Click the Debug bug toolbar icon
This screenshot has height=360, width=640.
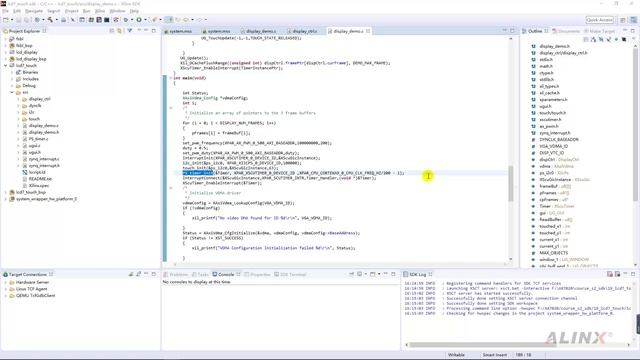(126, 20)
